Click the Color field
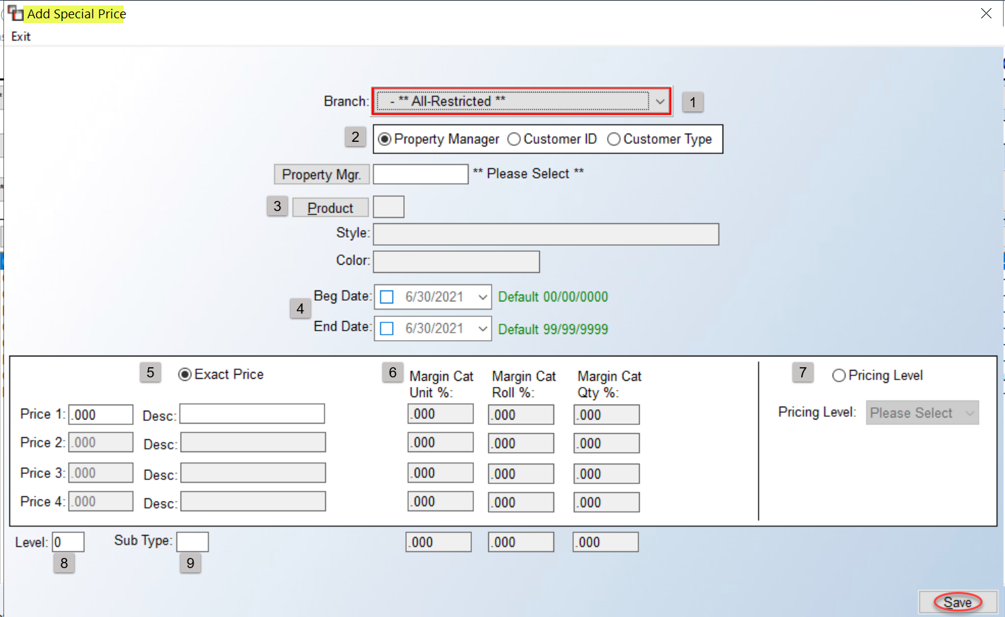Viewport: 1005px width, 617px height. 456,261
